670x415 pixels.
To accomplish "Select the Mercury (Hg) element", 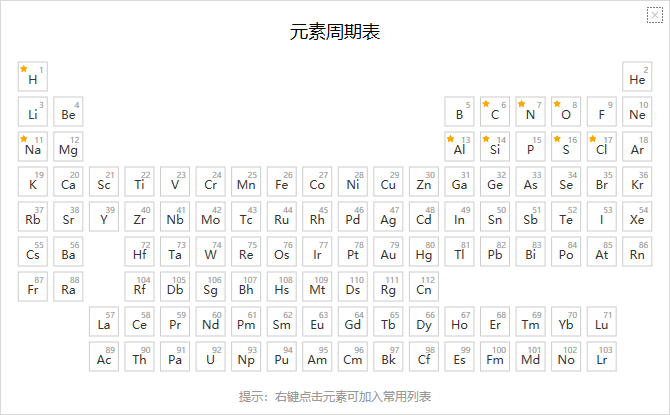I will click(x=424, y=252).
